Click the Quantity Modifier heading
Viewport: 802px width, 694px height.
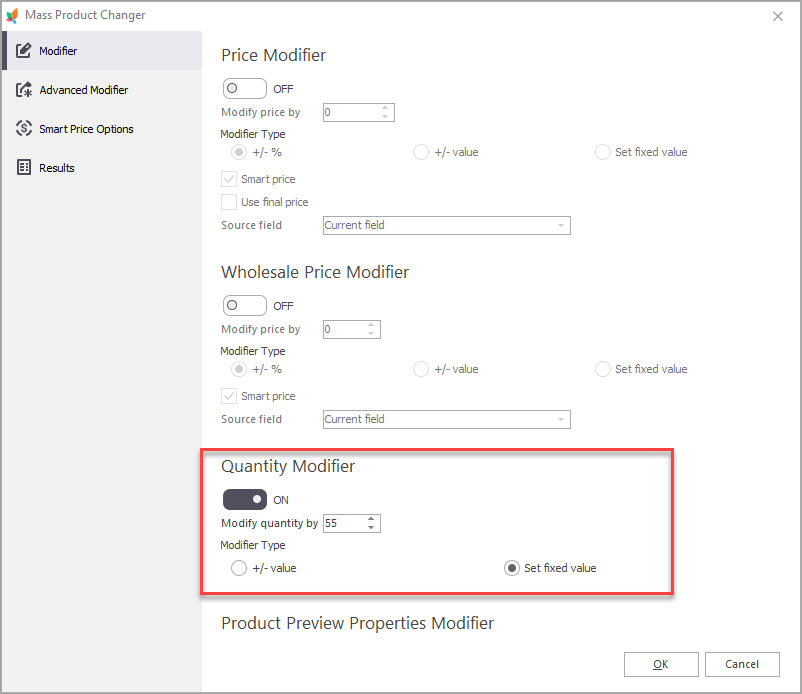[x=288, y=466]
